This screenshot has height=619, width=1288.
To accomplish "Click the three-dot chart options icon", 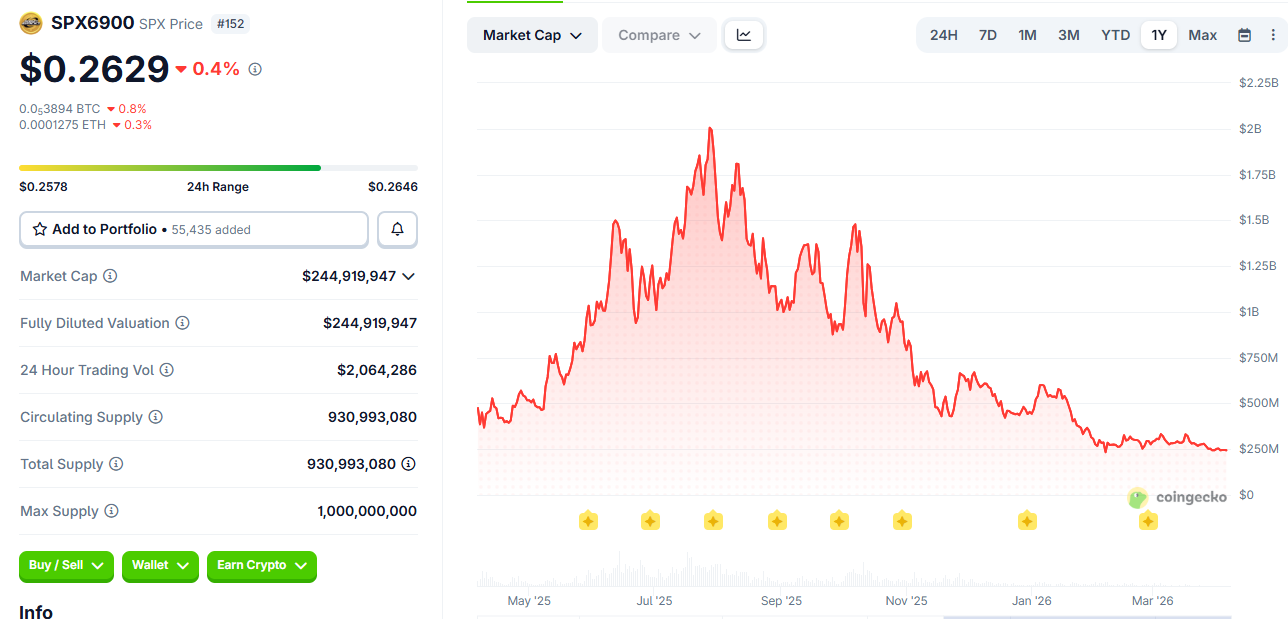I will pos(1272,34).
